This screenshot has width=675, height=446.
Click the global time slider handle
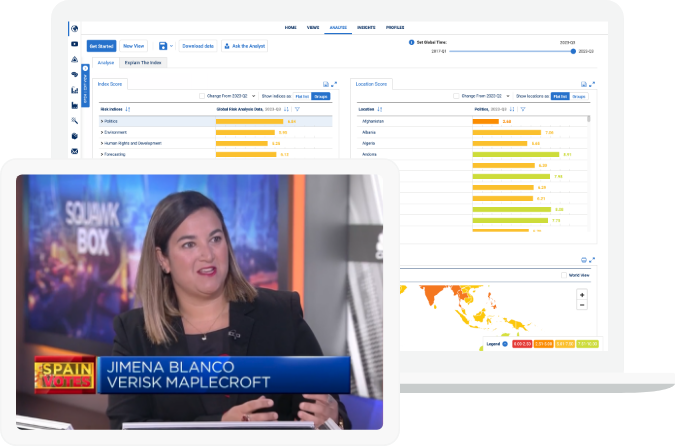click(573, 51)
